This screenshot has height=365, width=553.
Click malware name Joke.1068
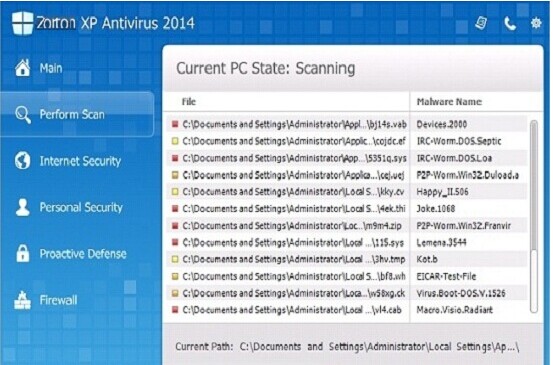436,209
